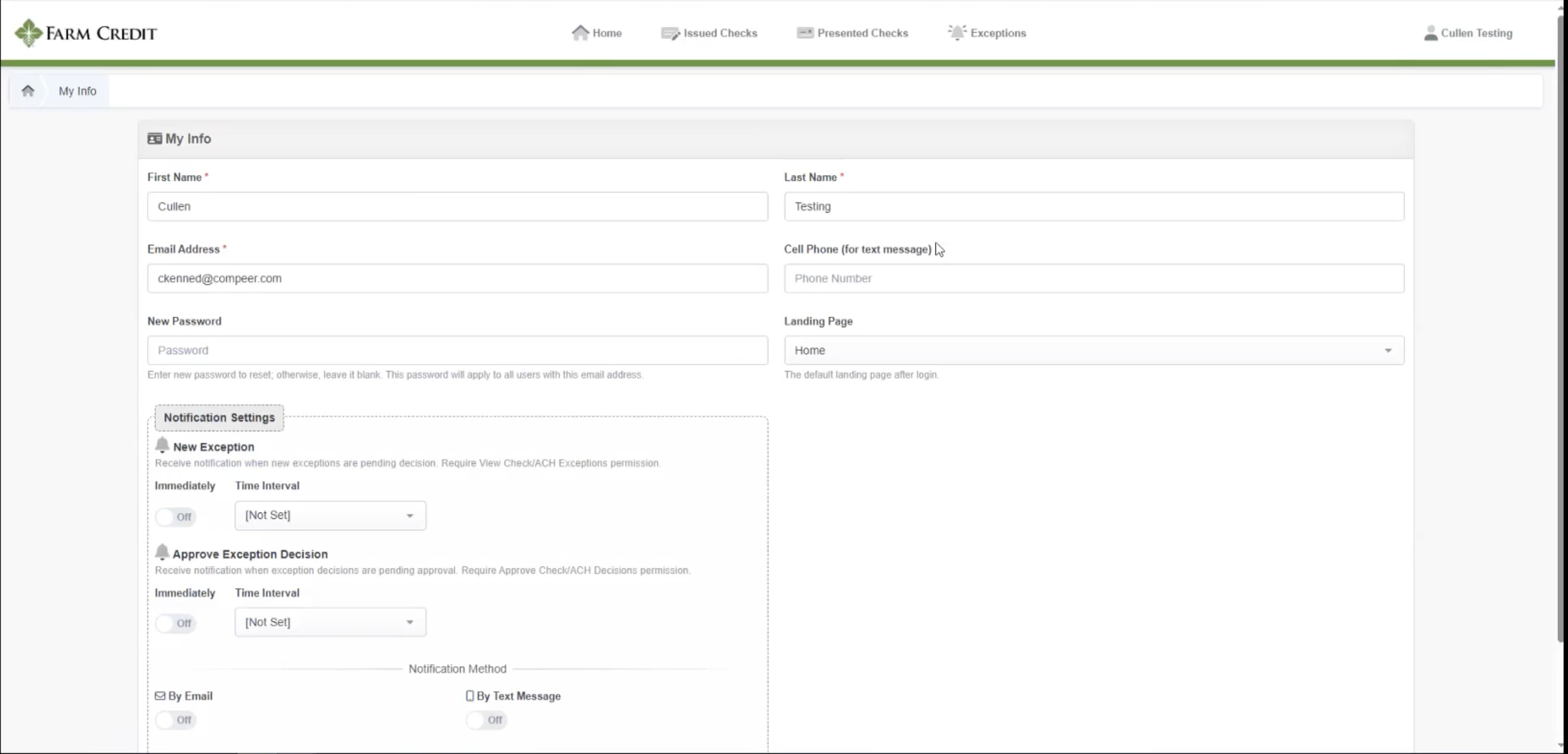Viewport: 1568px width, 754px height.
Task: Click the Exceptions alarm bell icon
Action: 957,33
